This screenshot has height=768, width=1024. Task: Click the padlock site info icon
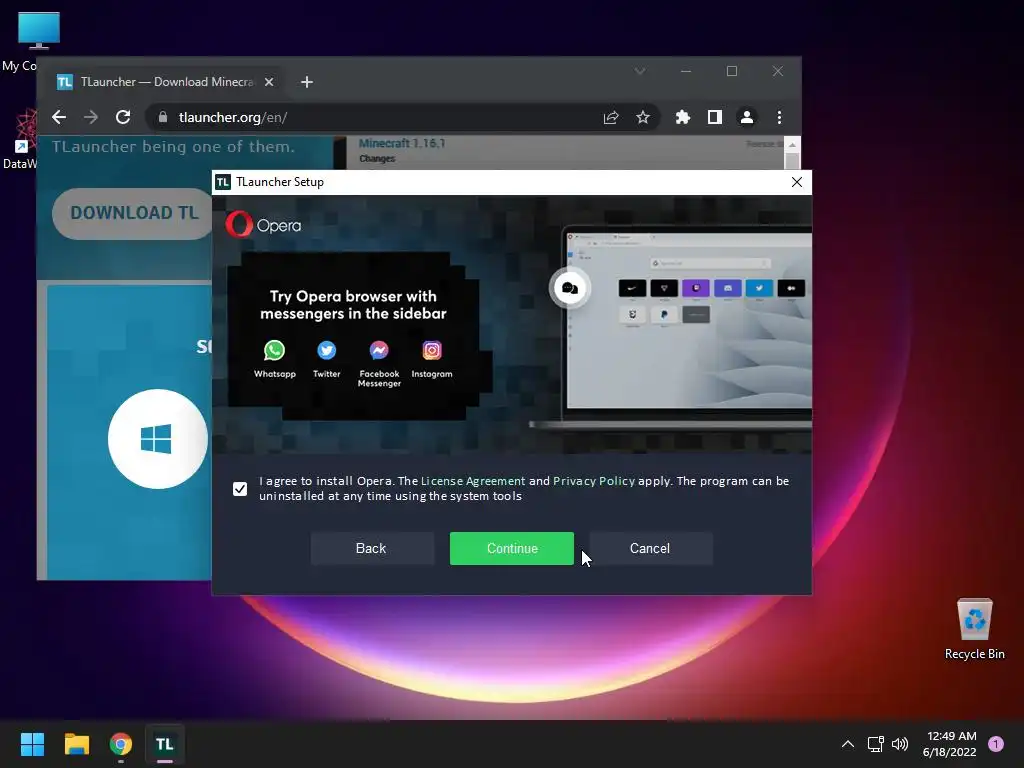coord(163,117)
